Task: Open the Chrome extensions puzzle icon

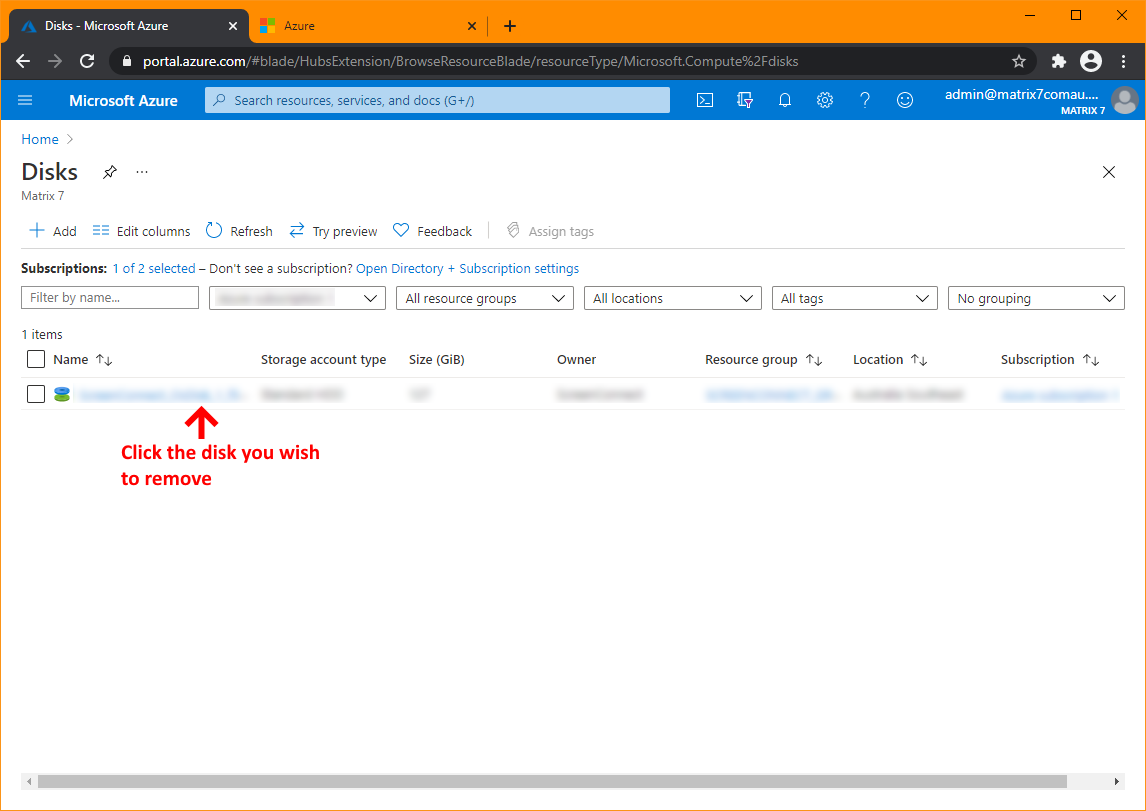Action: pos(1058,61)
